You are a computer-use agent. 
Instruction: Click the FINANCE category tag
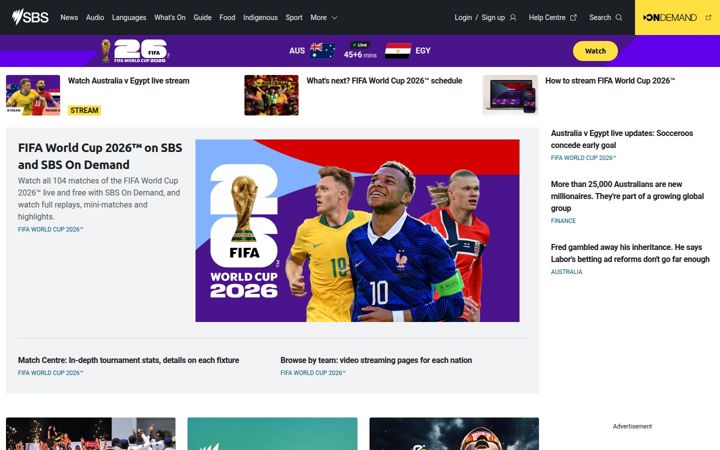click(563, 221)
